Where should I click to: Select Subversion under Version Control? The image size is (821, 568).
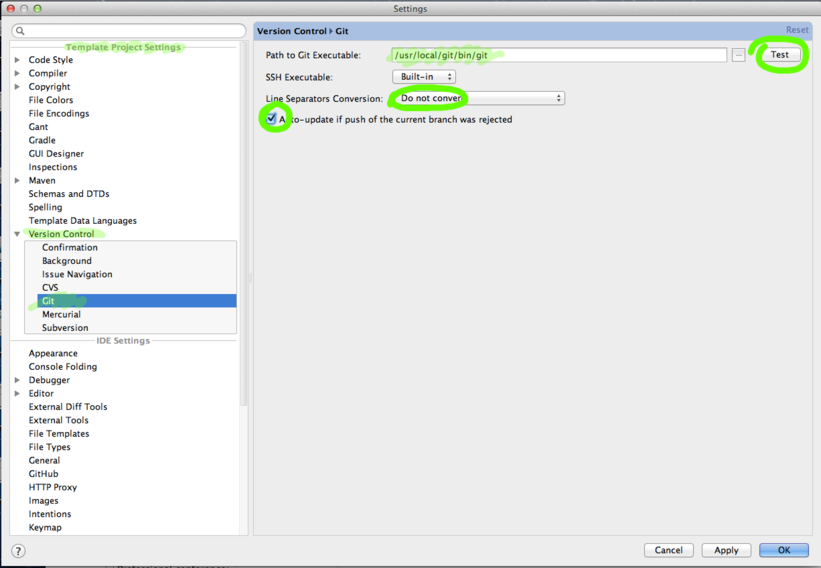coord(65,328)
